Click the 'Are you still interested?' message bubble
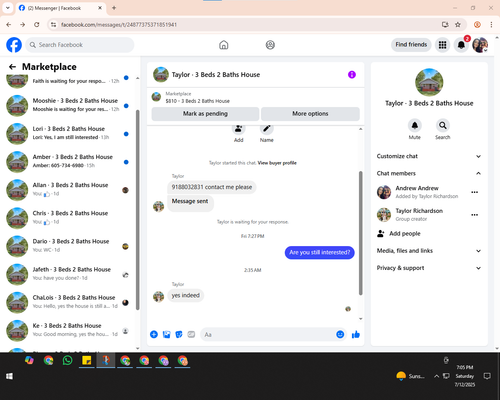 [320, 252]
